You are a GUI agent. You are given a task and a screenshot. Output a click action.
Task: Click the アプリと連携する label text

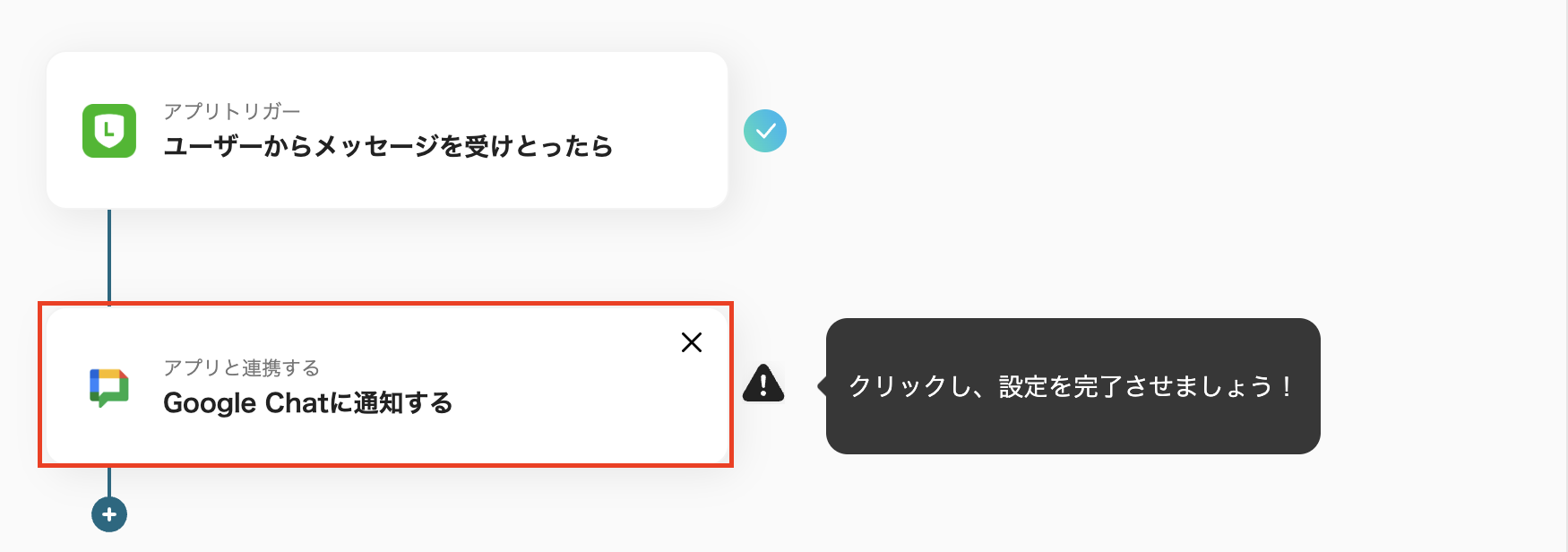point(242,368)
